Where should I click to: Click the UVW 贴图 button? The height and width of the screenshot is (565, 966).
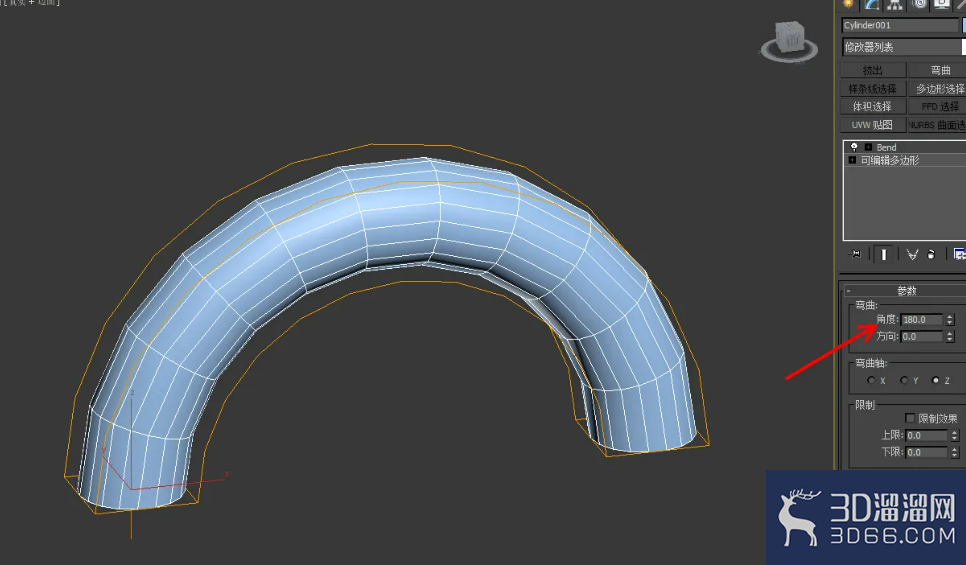click(x=873, y=124)
